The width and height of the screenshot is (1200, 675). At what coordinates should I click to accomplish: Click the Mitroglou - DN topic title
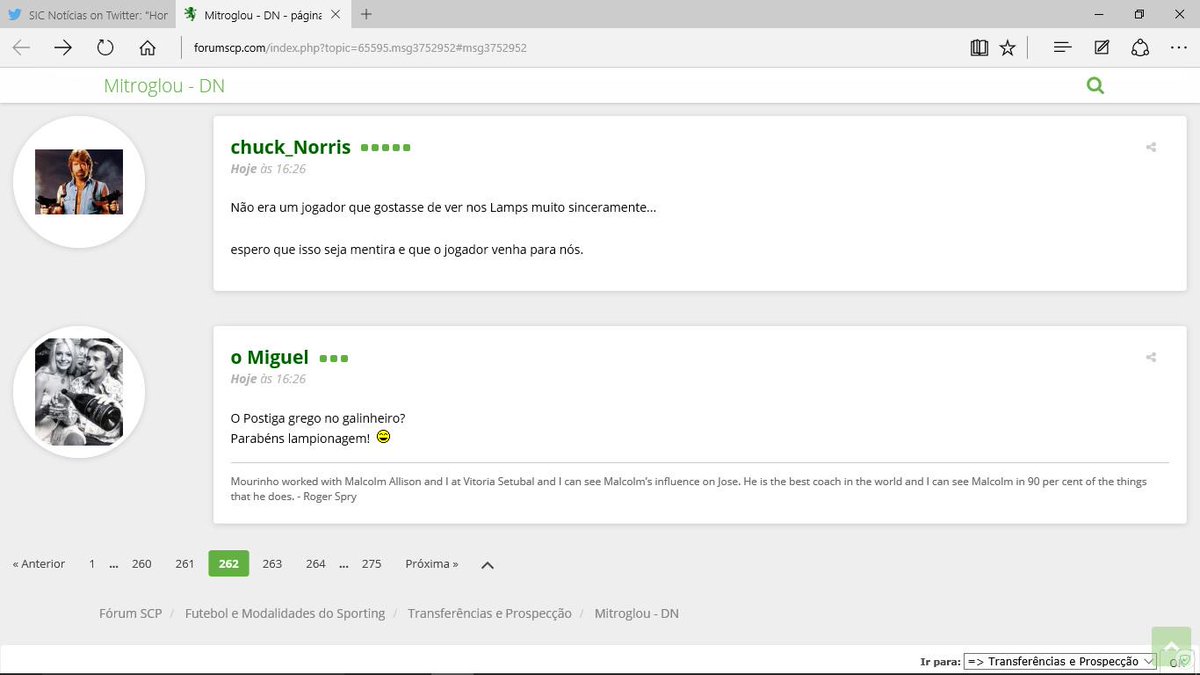164,86
